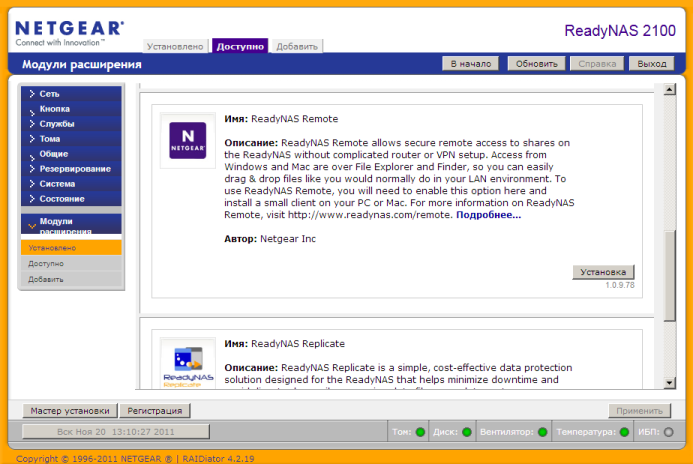693x464 pixels.
Task: Click the Обновить button
Action: coord(537,64)
